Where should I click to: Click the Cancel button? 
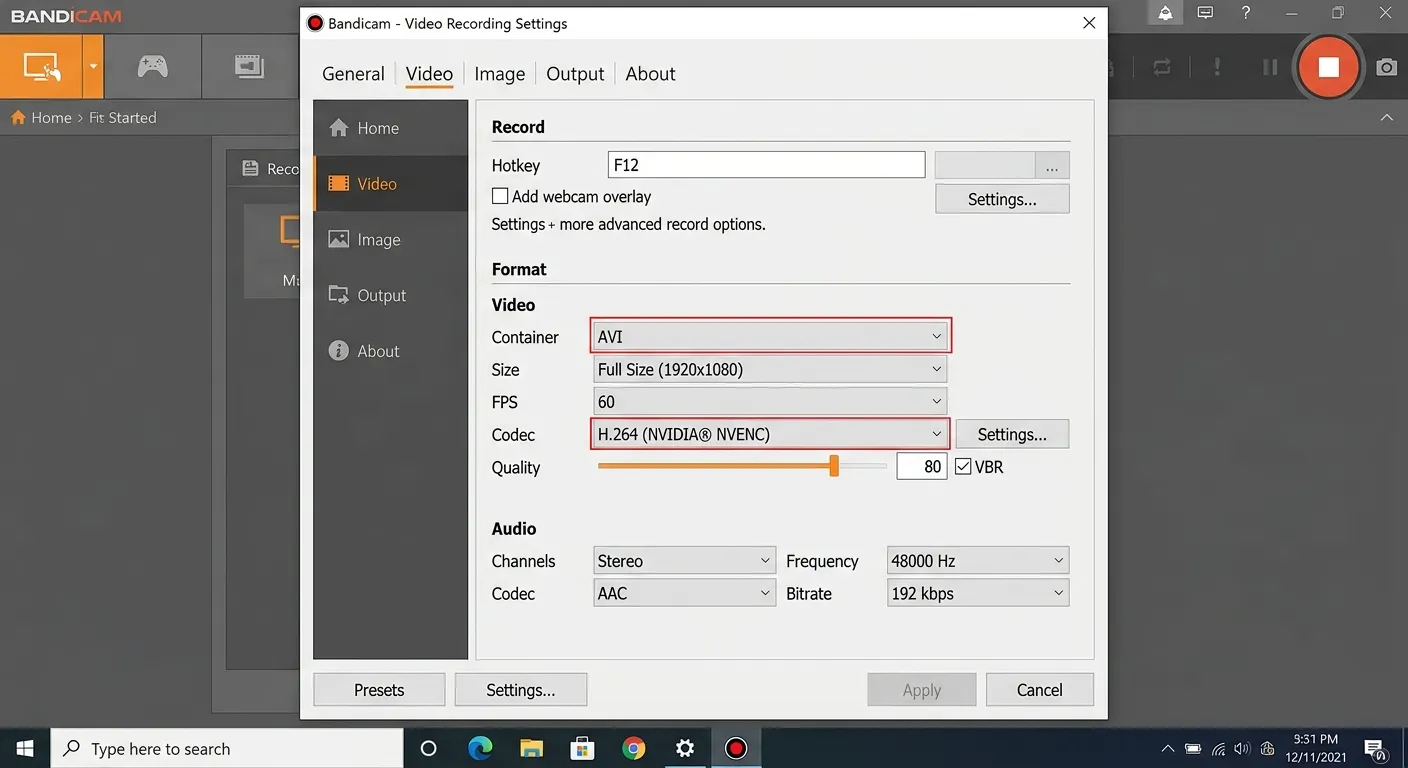point(1039,690)
